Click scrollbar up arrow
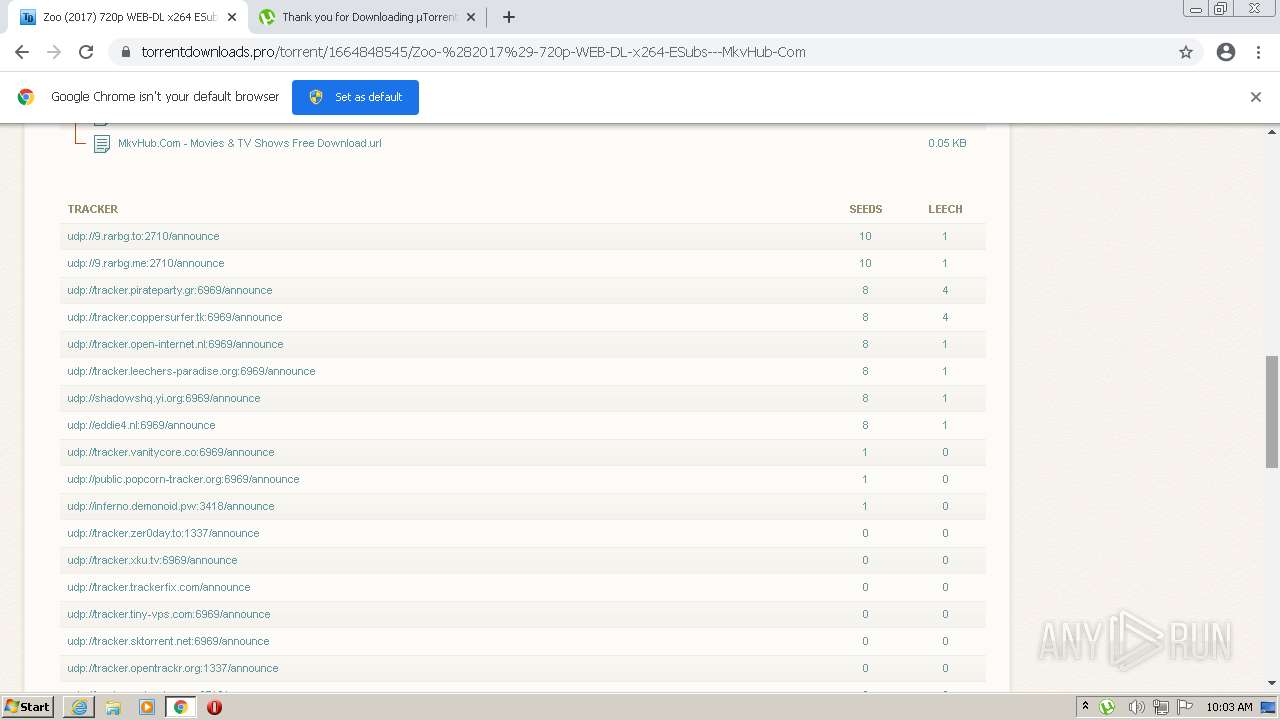Screen dimensions: 1280x720 pos(1272,131)
